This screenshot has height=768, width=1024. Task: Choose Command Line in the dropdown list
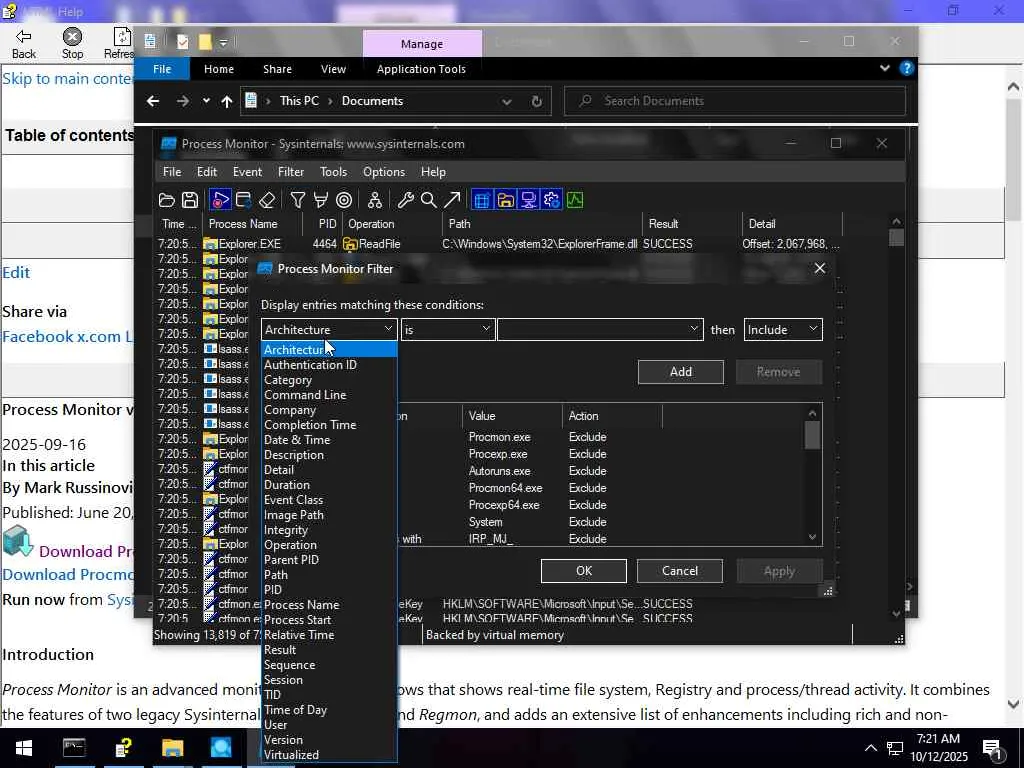click(305, 394)
